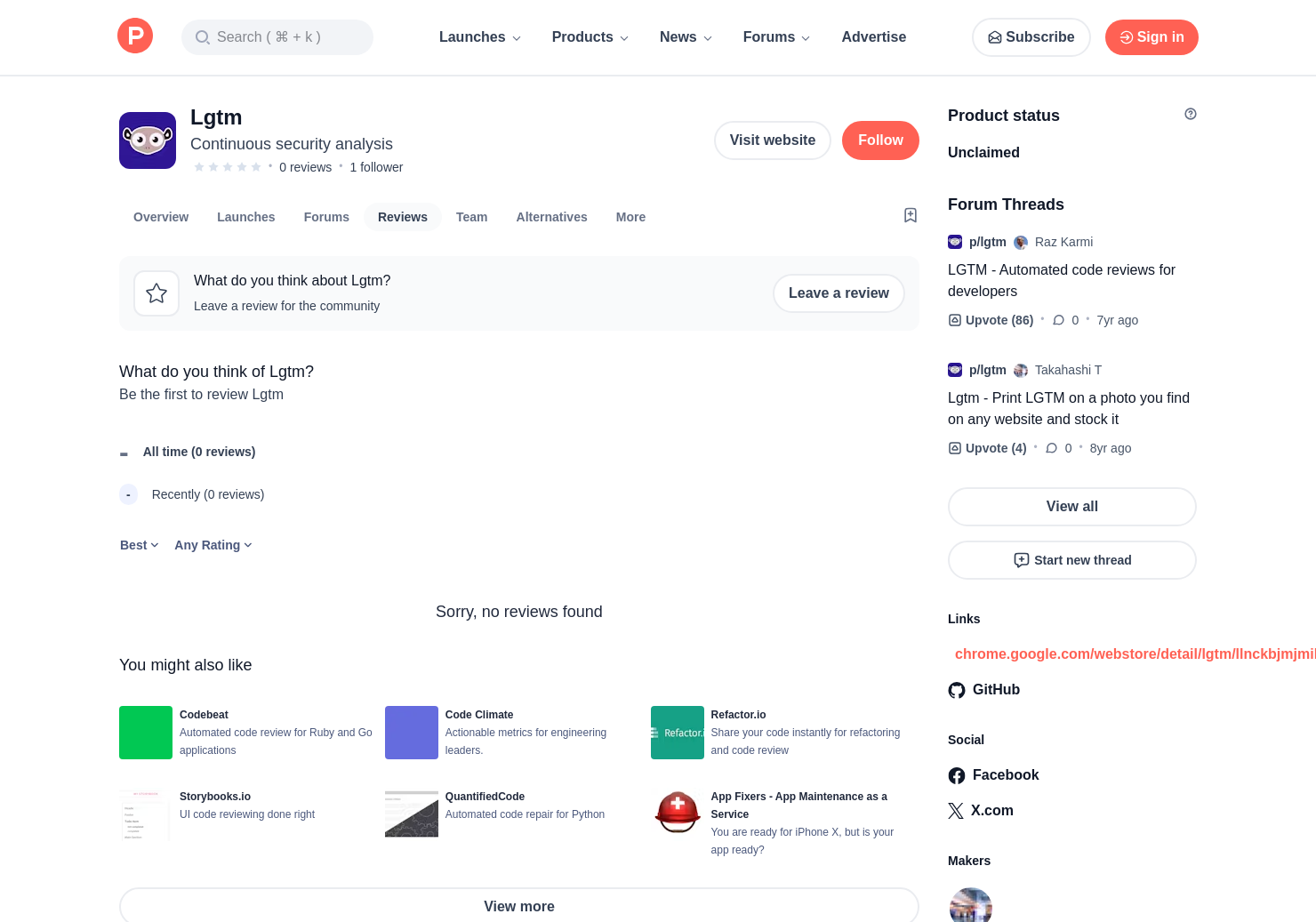
Task: Expand the Best sort dropdown
Action: pos(139,545)
